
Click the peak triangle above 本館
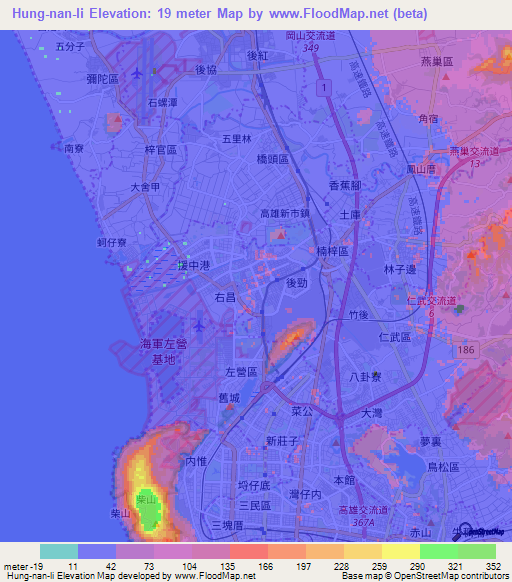[x=336, y=442]
